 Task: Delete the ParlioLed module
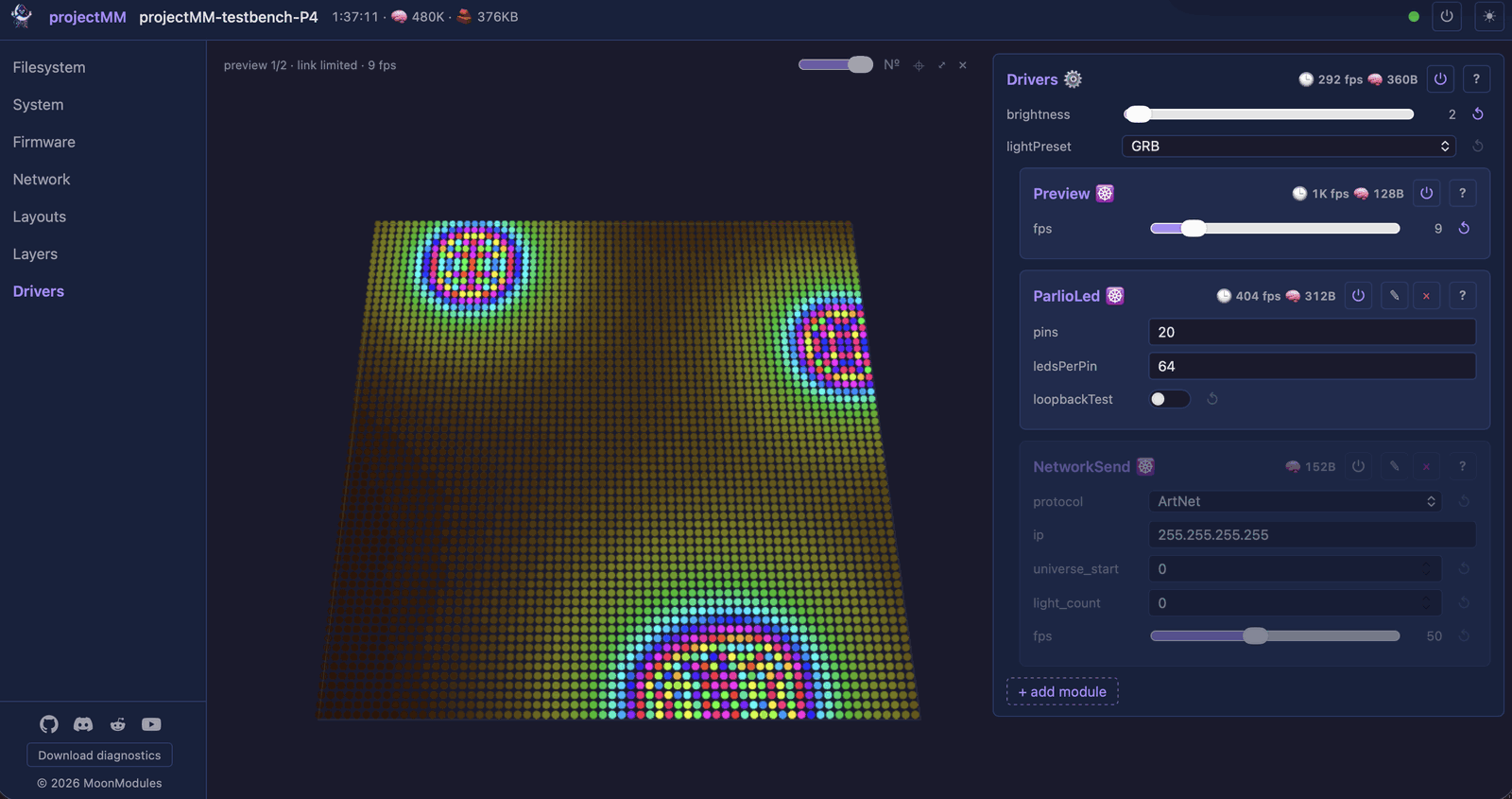click(1426, 295)
